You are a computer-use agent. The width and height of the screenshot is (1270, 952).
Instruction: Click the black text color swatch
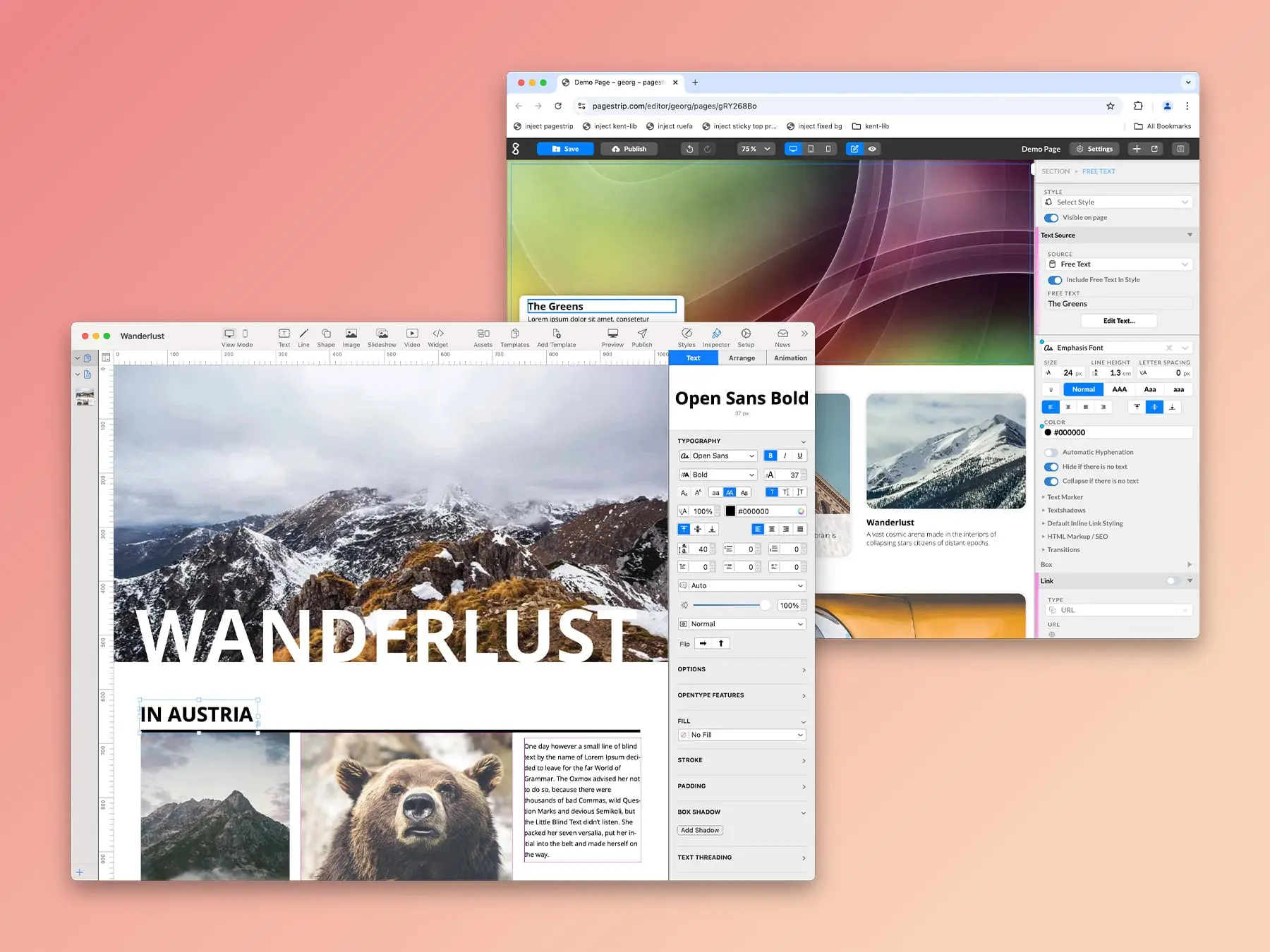[730, 512]
